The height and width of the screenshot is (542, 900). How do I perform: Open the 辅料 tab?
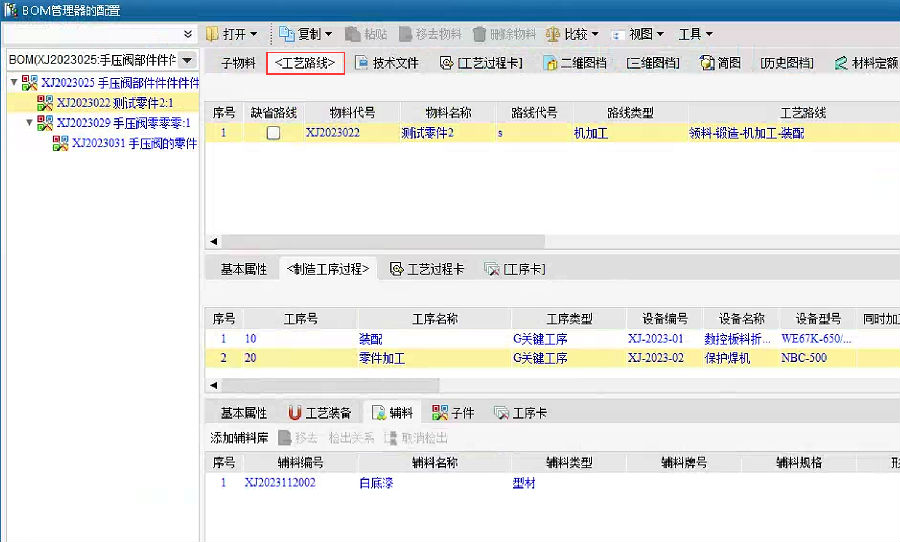(x=393, y=413)
